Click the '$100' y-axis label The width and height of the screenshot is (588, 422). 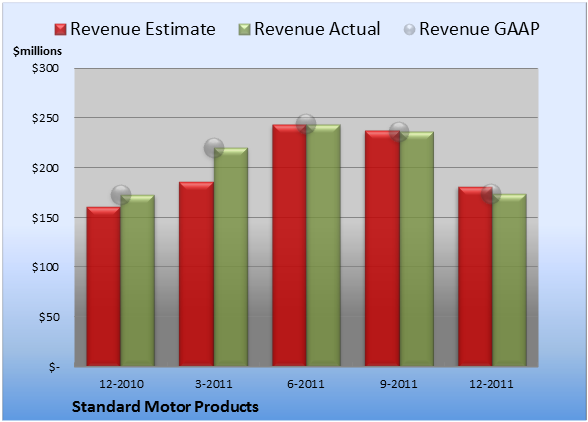[x=45, y=267]
